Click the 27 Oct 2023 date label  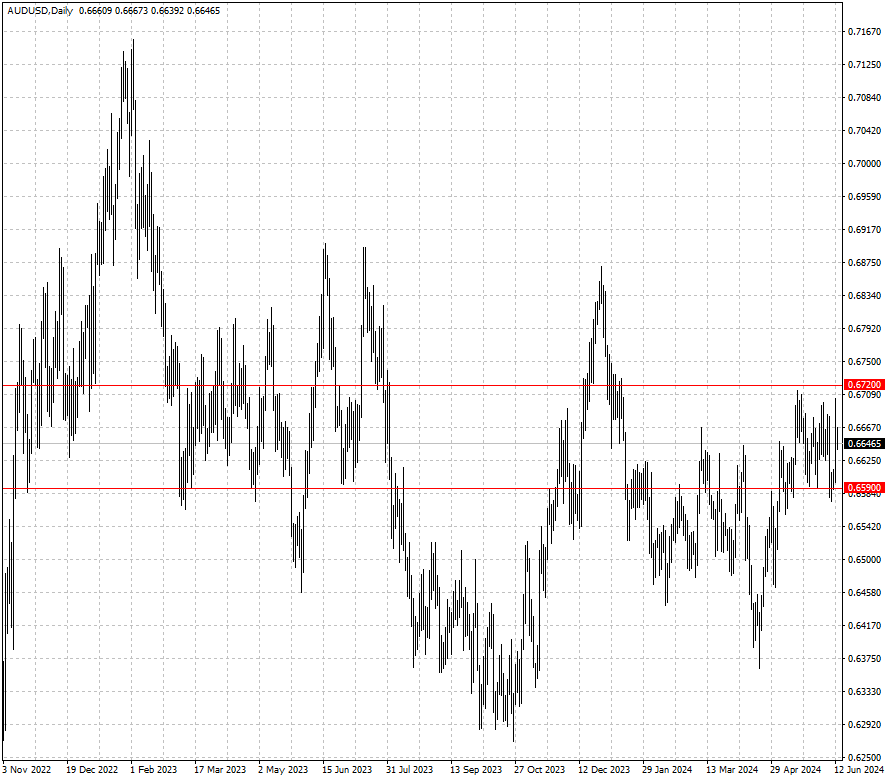(x=539, y=770)
